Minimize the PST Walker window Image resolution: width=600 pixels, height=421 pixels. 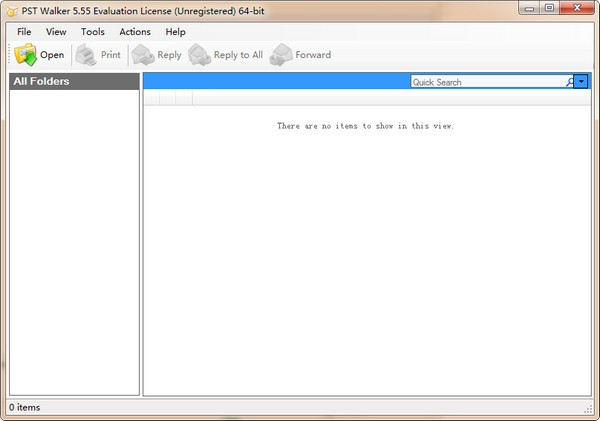525,9
